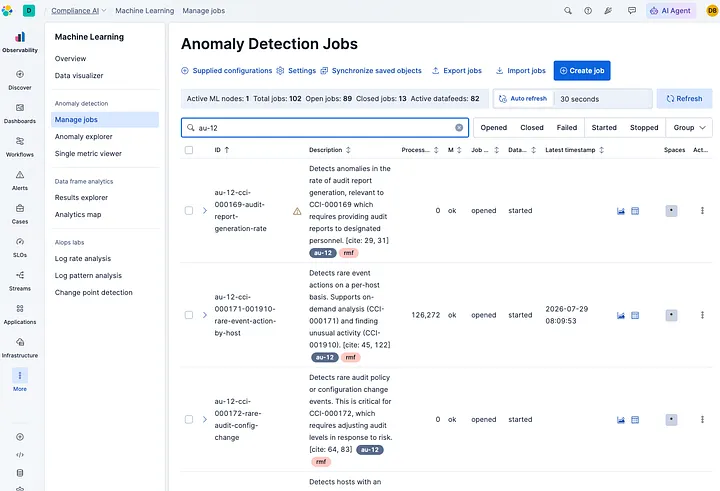The height and width of the screenshot is (491, 720).
Task: Sort jobs by ID column
Action: click(x=222, y=150)
